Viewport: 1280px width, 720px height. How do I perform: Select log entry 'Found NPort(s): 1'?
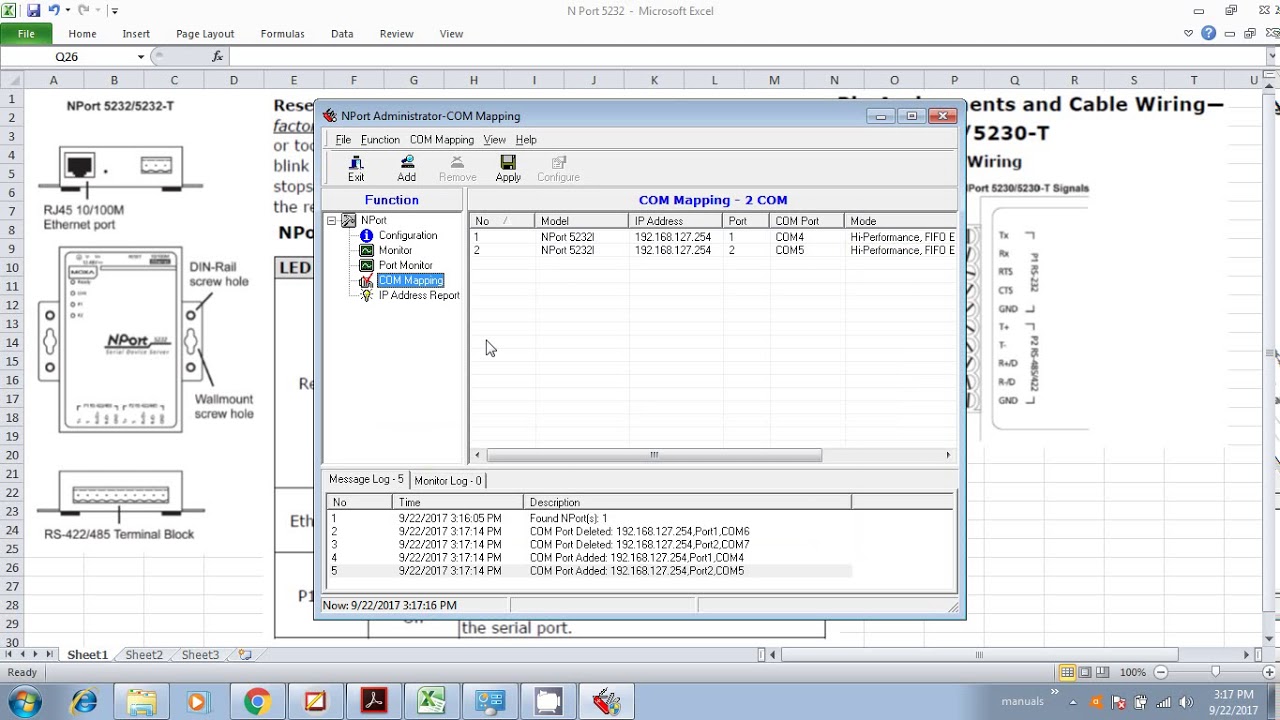[590, 518]
